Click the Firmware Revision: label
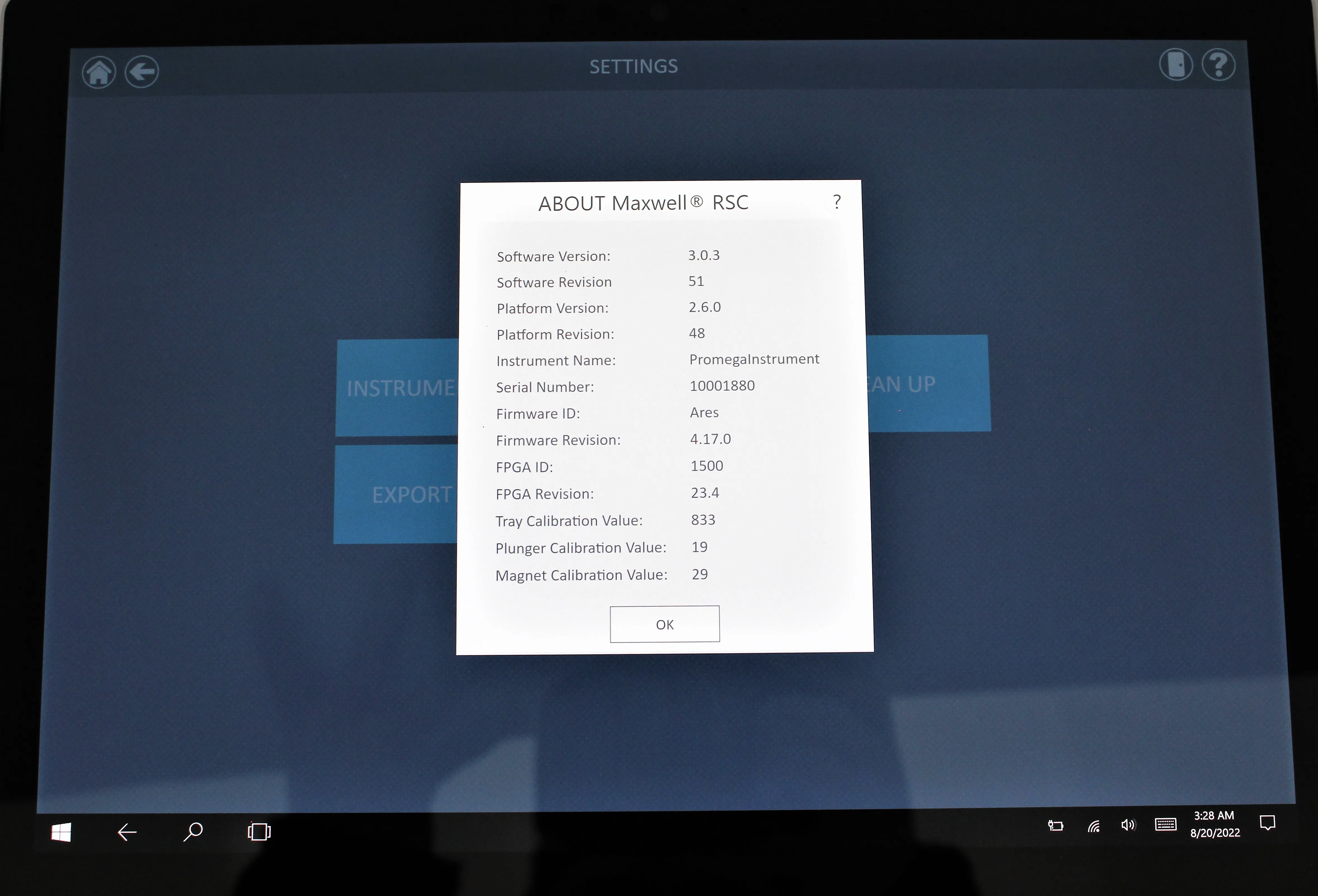1318x896 pixels. click(558, 440)
